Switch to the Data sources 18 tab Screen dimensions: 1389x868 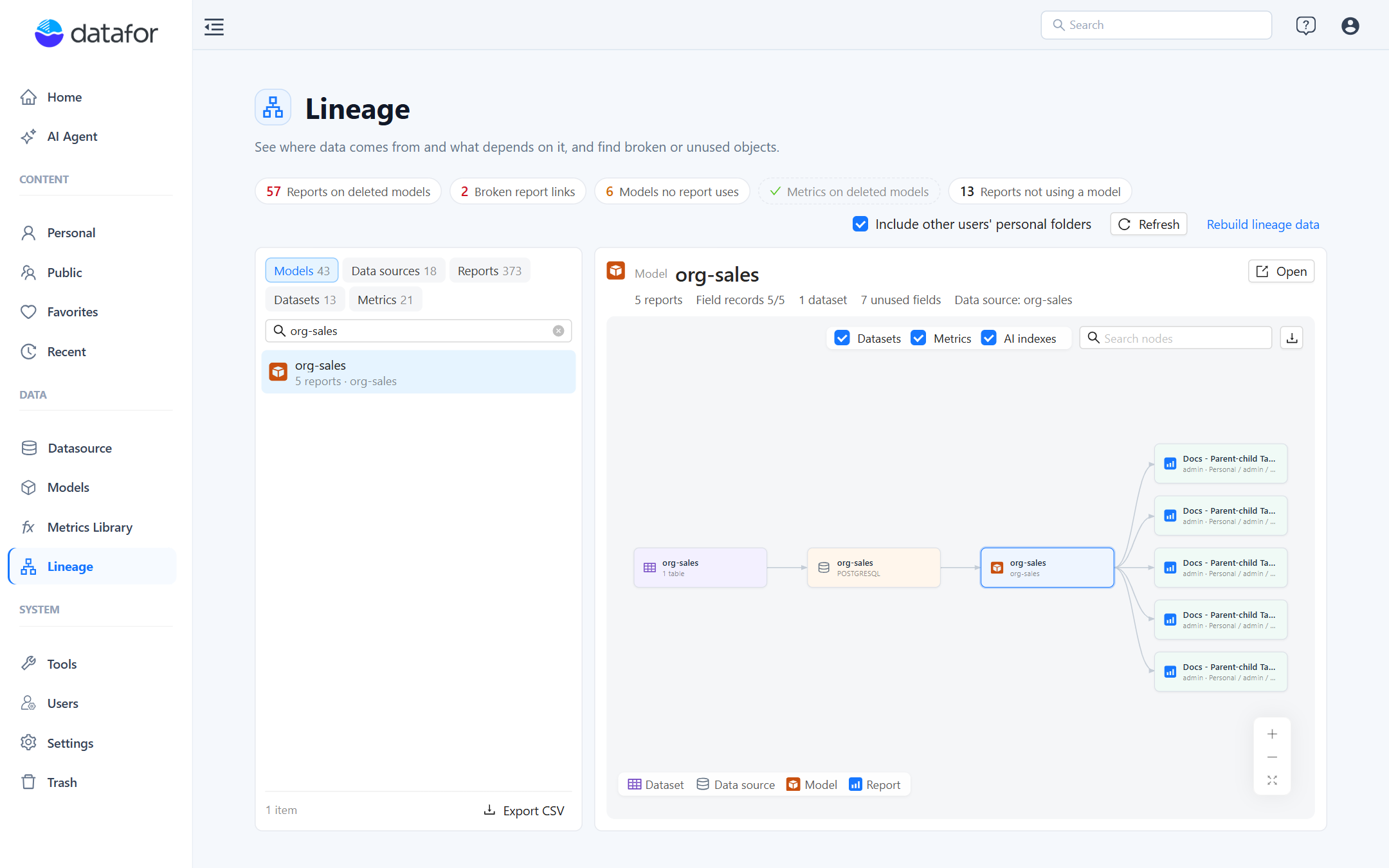pyautogui.click(x=394, y=271)
